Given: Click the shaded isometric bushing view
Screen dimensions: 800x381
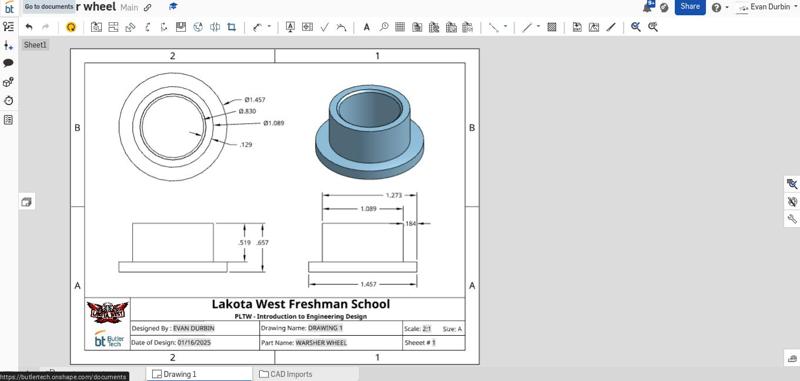Looking at the screenshot, I should pyautogui.click(x=369, y=132).
